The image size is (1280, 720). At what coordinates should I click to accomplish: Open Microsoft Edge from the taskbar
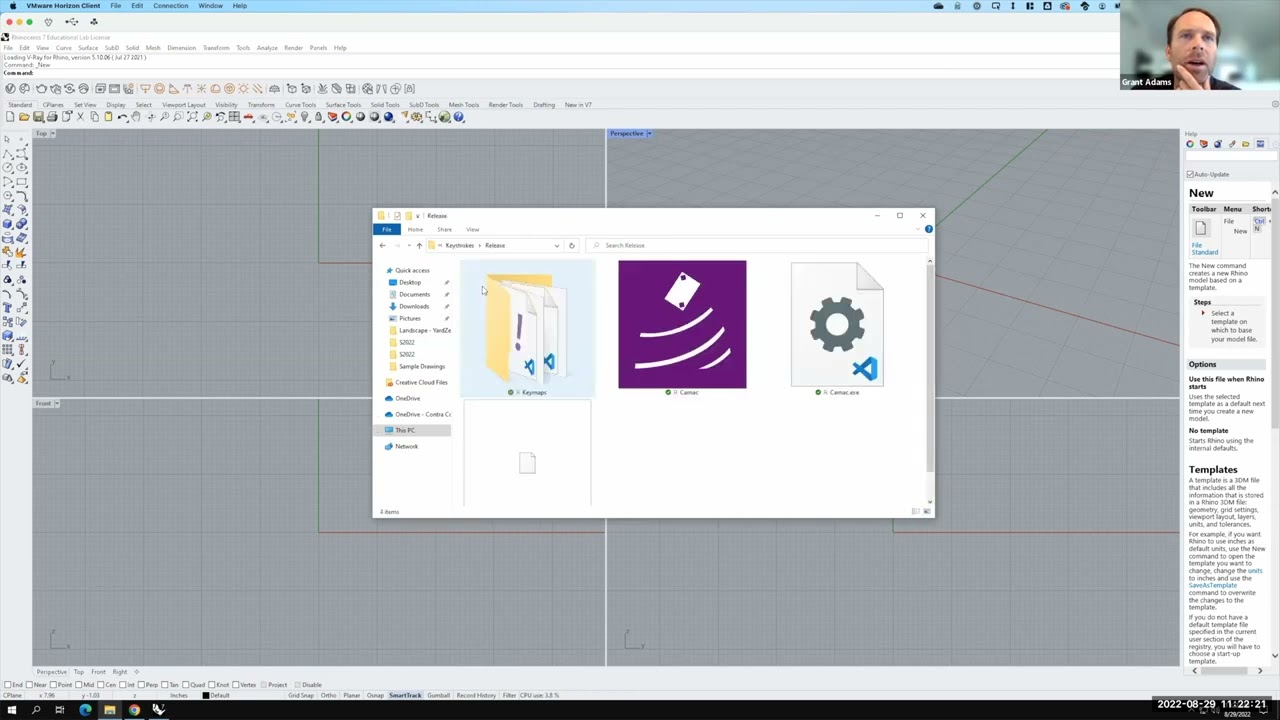coord(85,710)
